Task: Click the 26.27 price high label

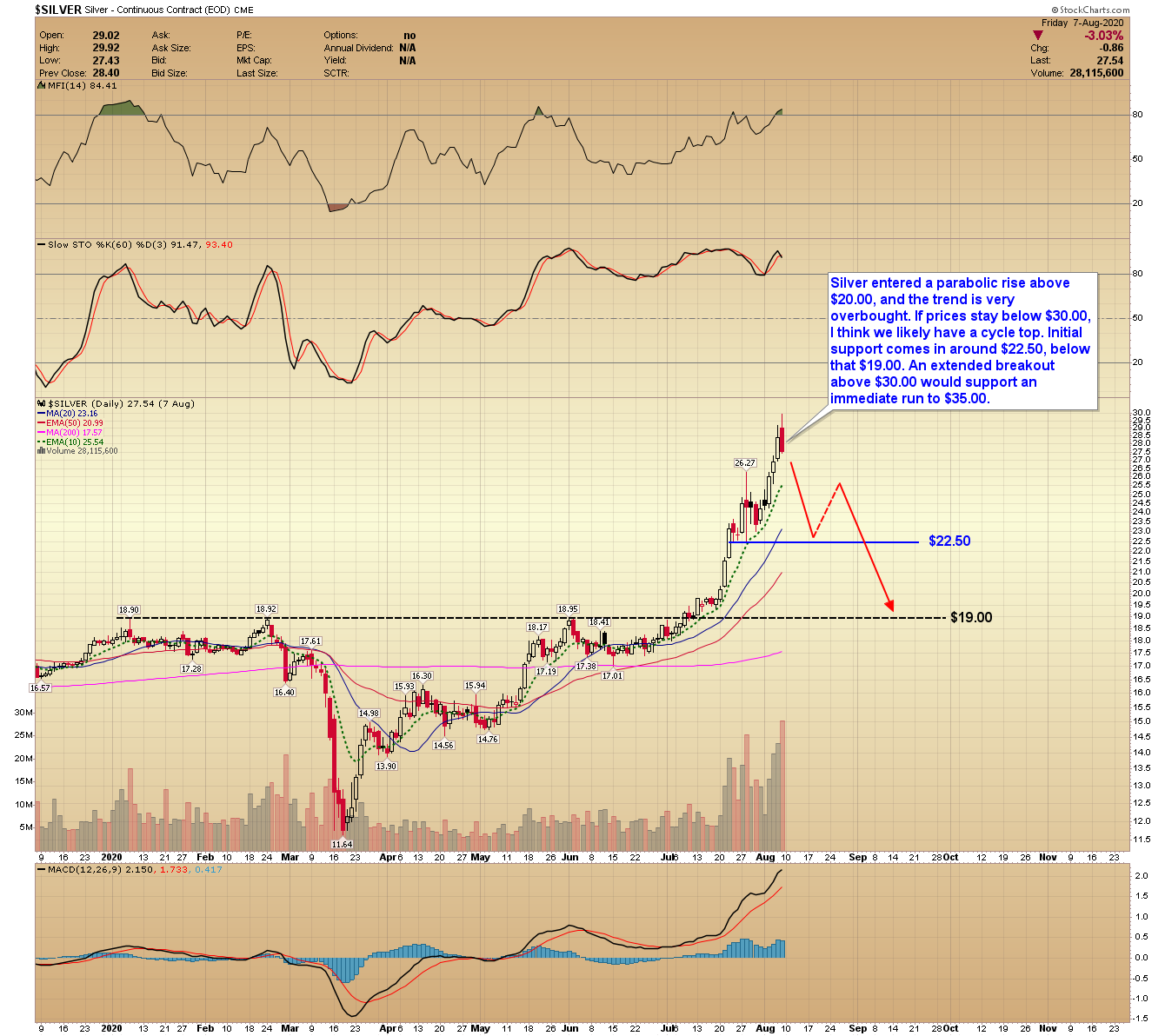Action: coord(745,463)
